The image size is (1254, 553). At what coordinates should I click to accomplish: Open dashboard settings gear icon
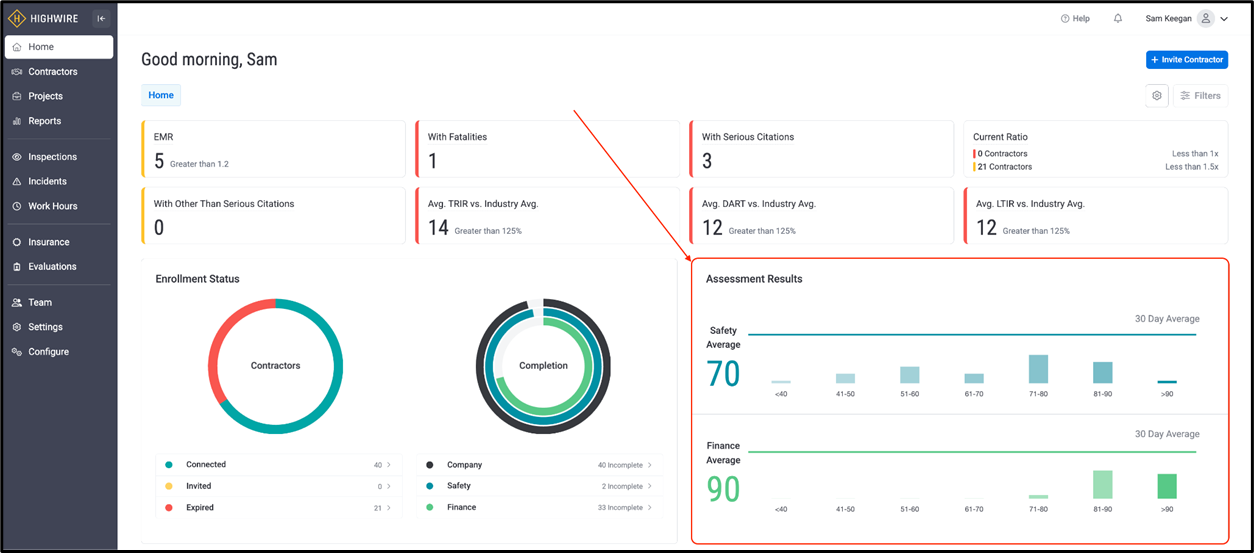pos(1157,96)
